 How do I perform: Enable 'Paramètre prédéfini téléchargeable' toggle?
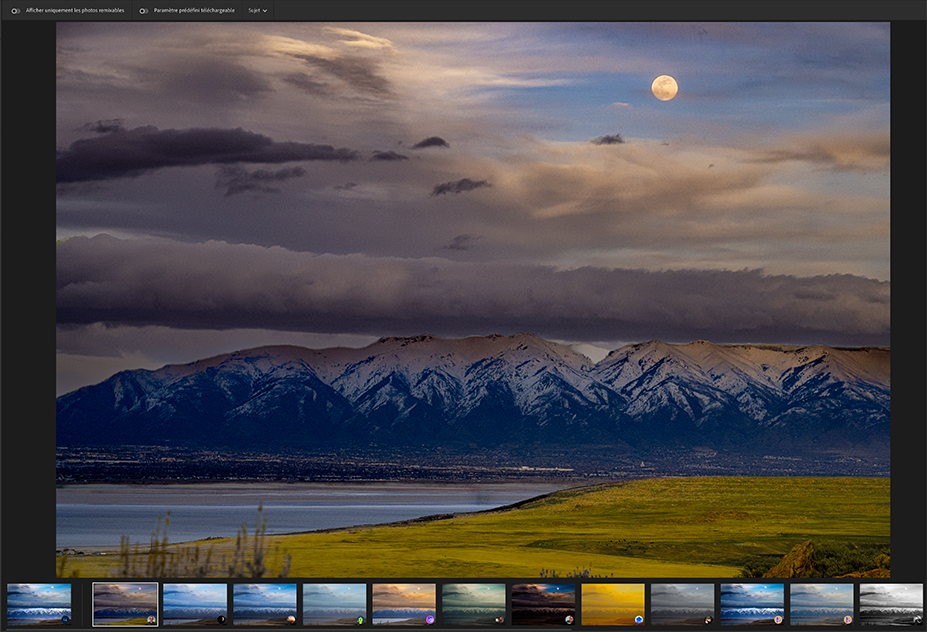pos(144,10)
